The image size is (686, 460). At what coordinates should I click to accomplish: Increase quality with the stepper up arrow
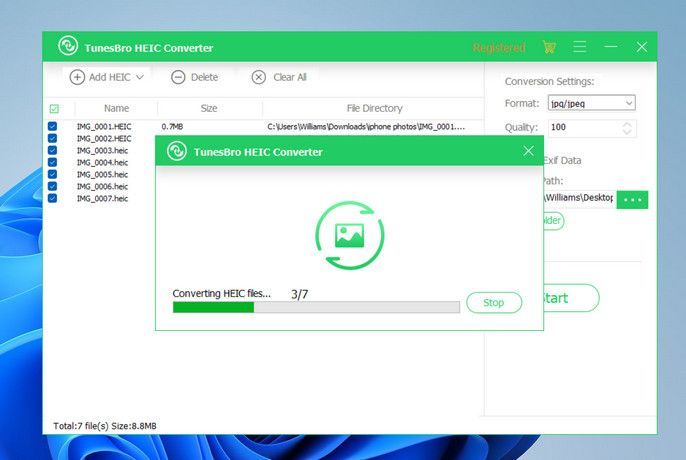[627, 124]
